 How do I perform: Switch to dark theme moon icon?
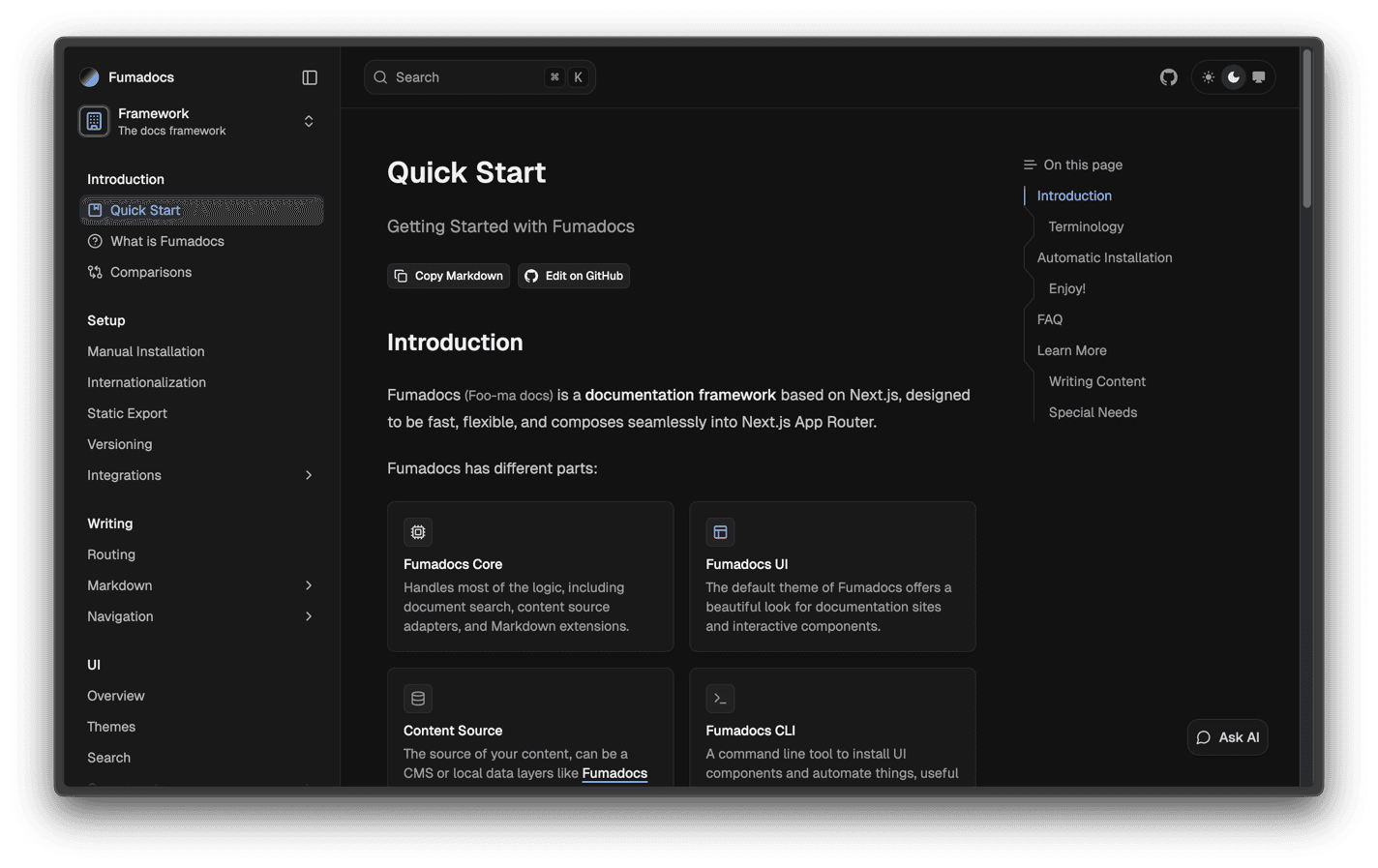[x=1234, y=77]
